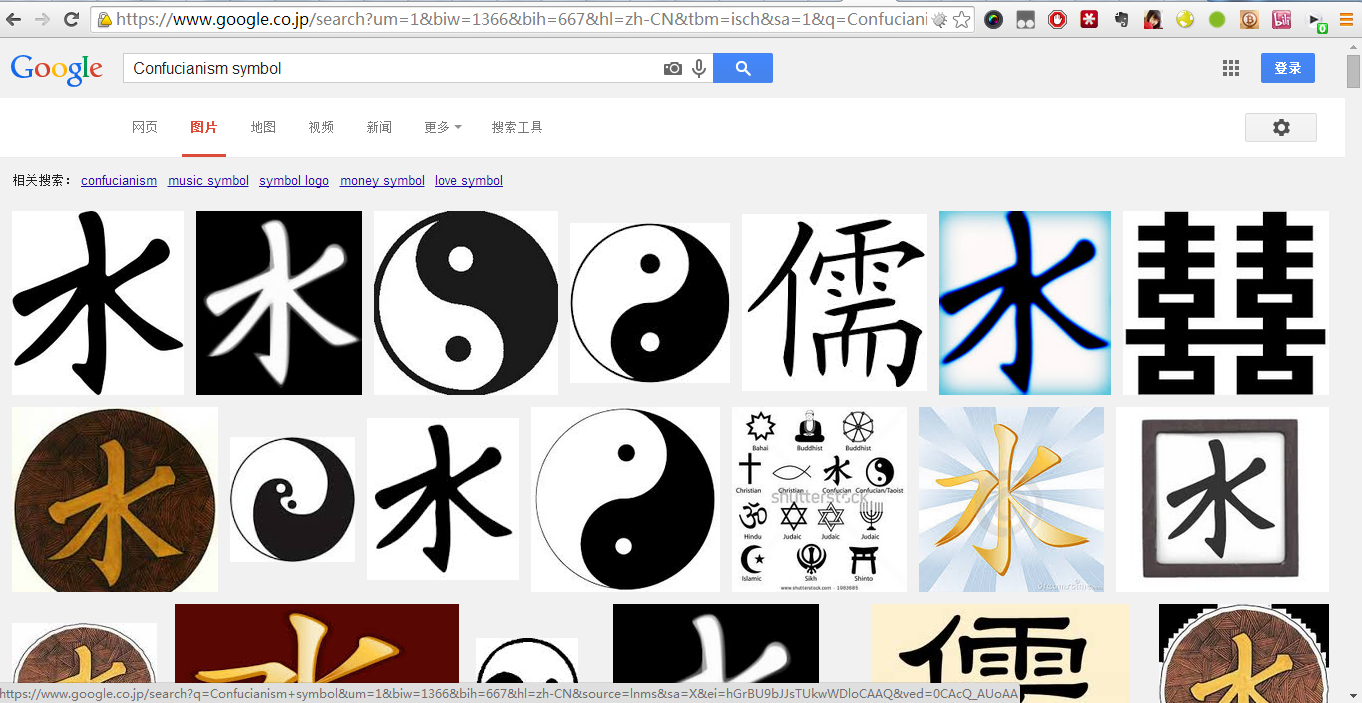This screenshot has height=703, width=1362.
Task: Open search settings gear button
Action: point(1281,127)
